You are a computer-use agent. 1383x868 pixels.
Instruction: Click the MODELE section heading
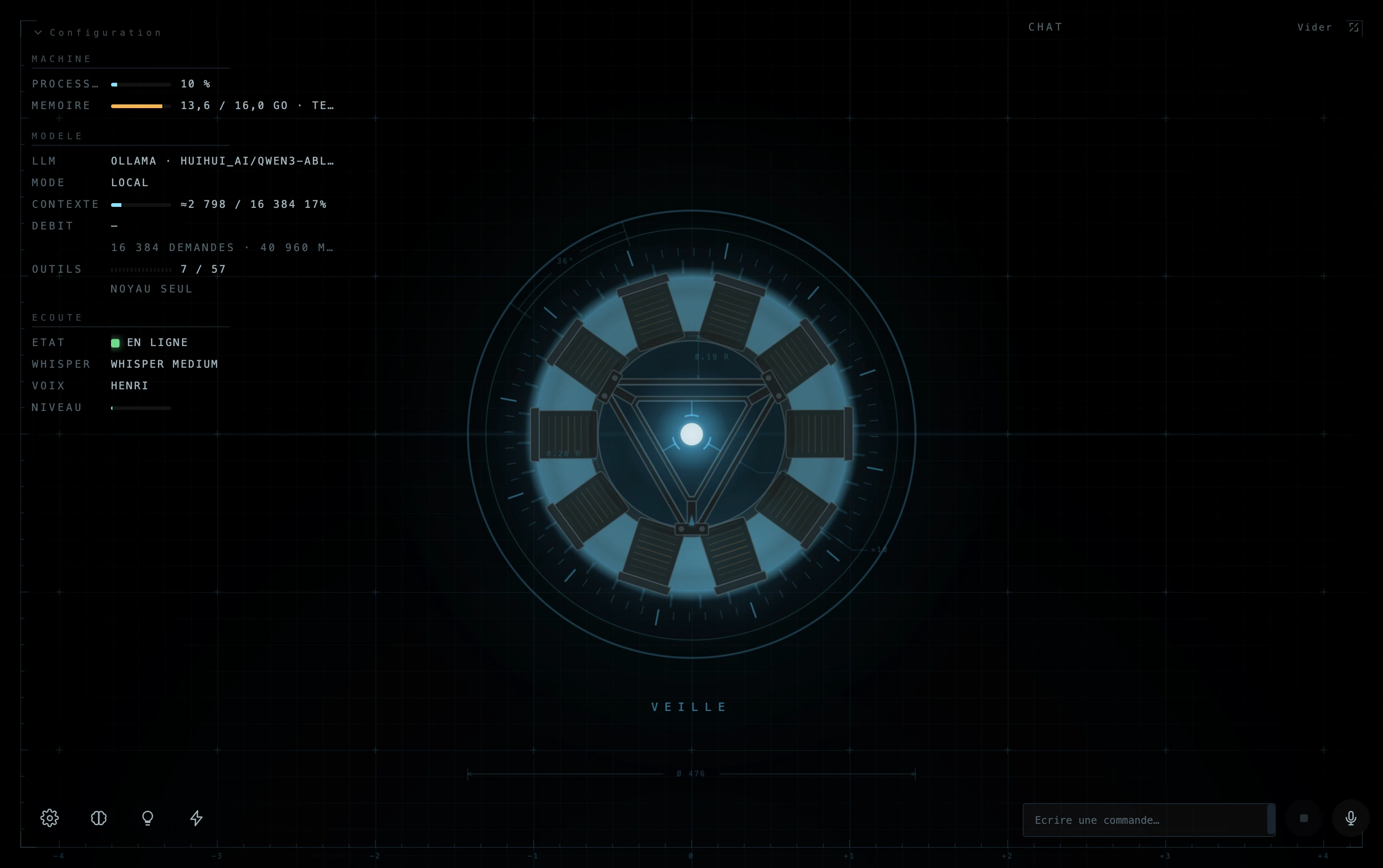click(x=57, y=136)
